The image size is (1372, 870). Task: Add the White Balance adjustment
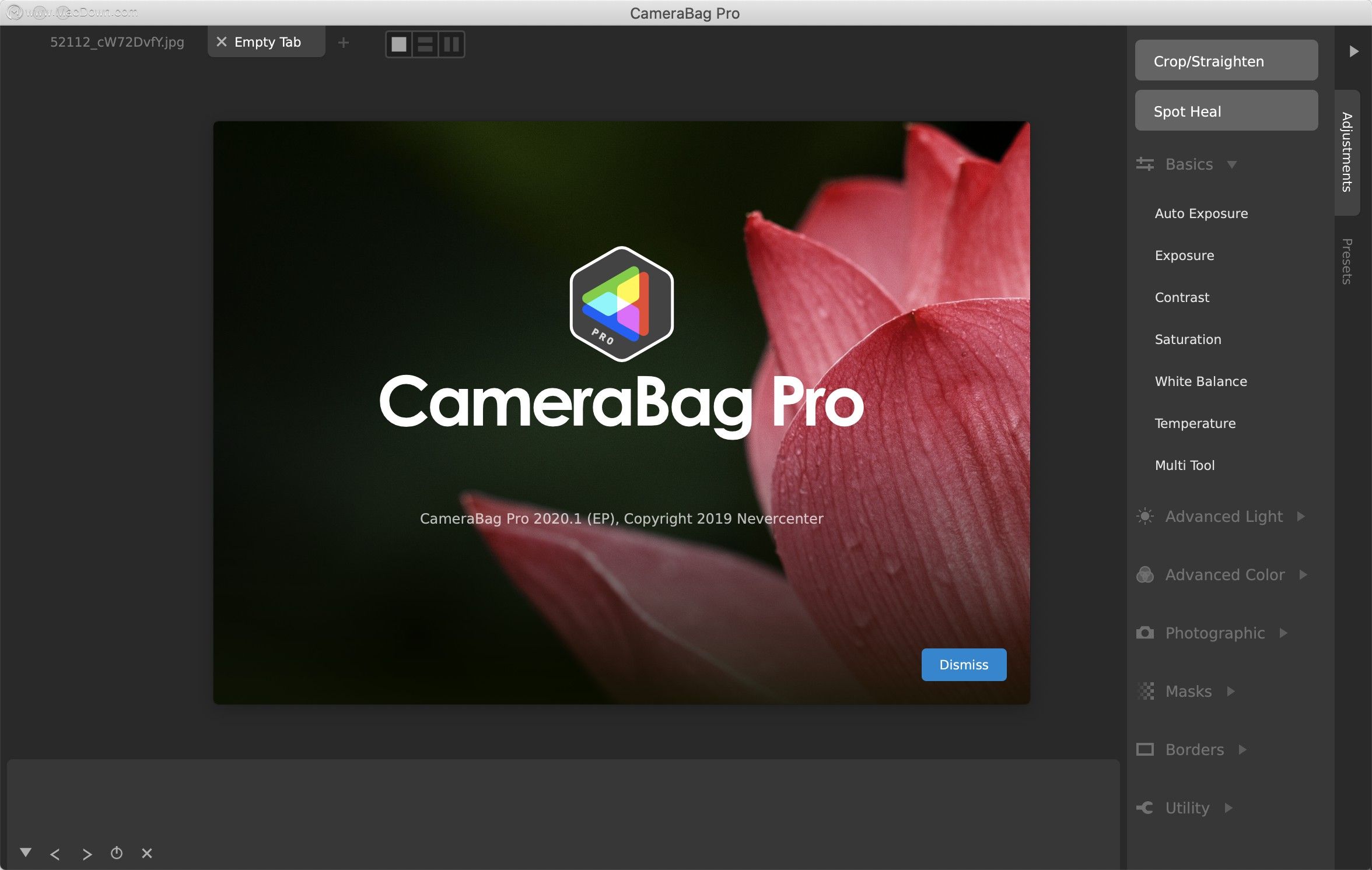(x=1200, y=381)
